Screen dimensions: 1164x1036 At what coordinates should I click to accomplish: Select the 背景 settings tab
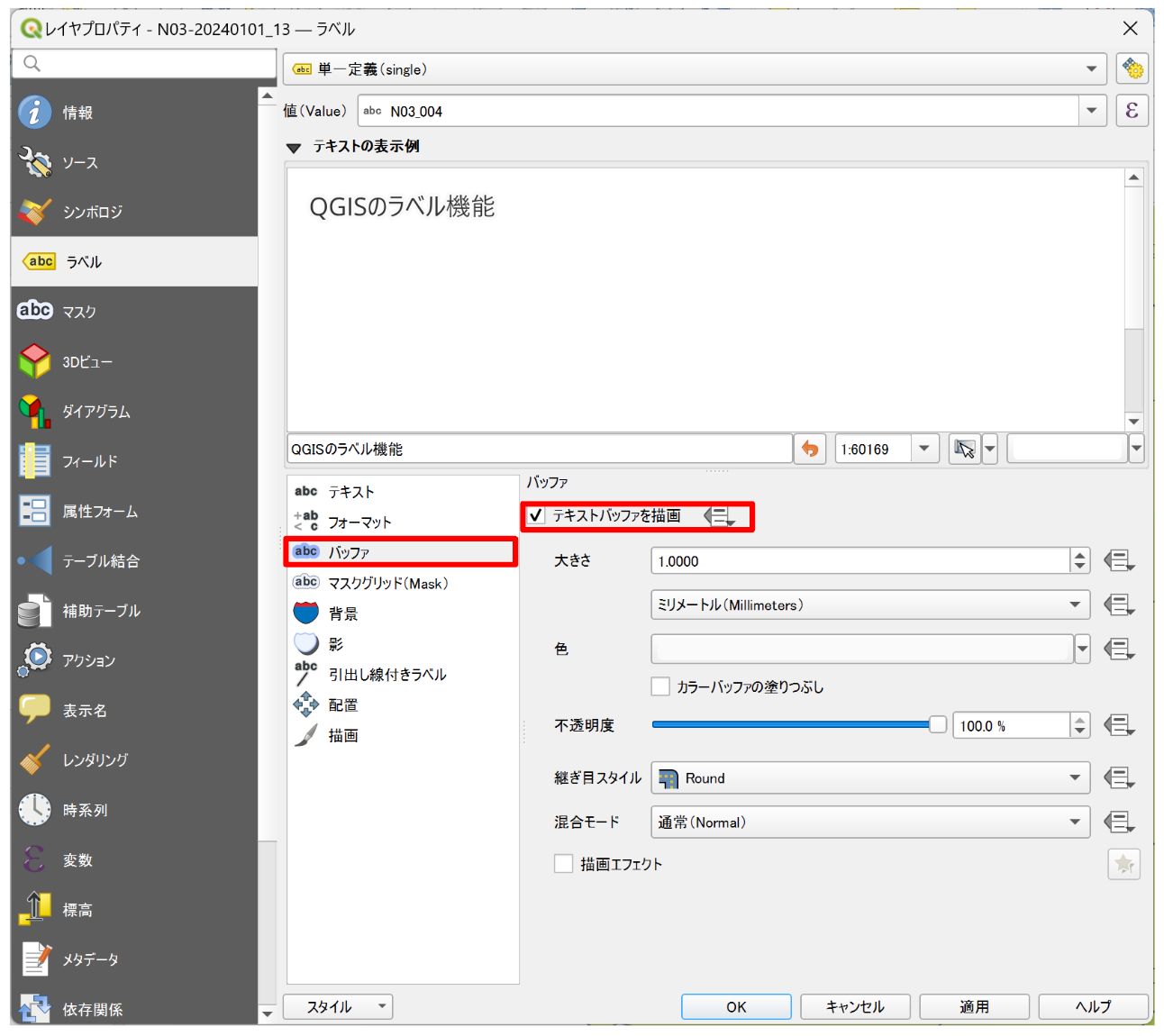pos(403,613)
